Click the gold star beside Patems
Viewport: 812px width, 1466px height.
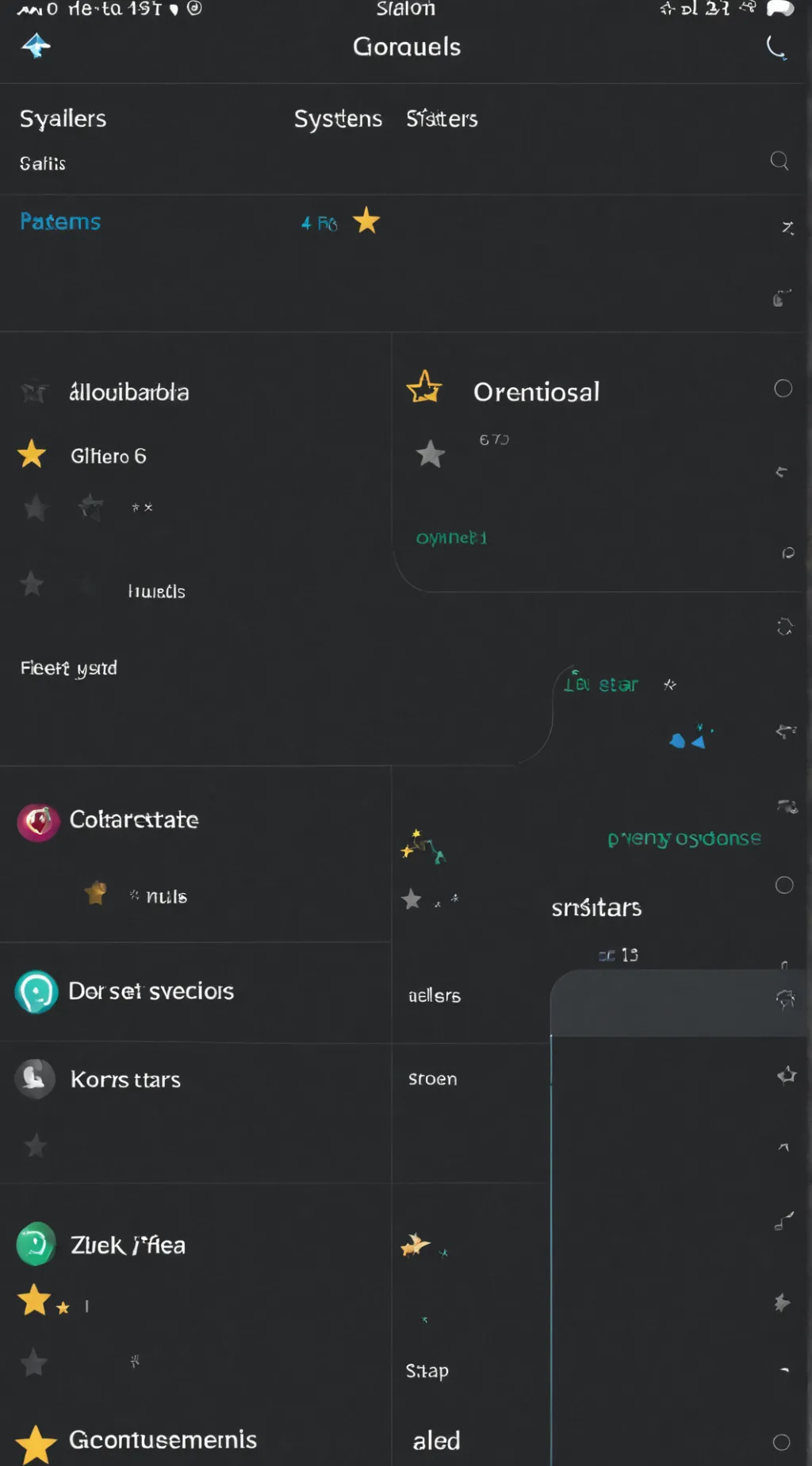coord(366,221)
